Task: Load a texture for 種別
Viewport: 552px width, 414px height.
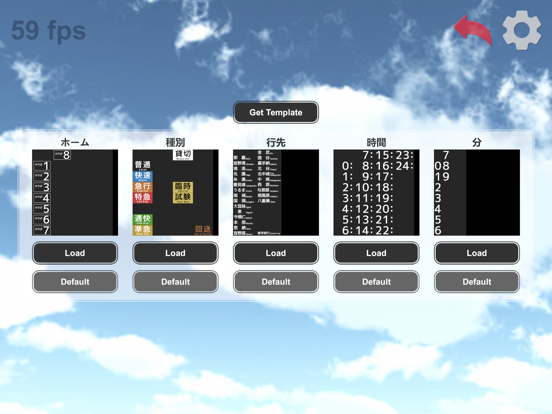Action: [x=175, y=253]
